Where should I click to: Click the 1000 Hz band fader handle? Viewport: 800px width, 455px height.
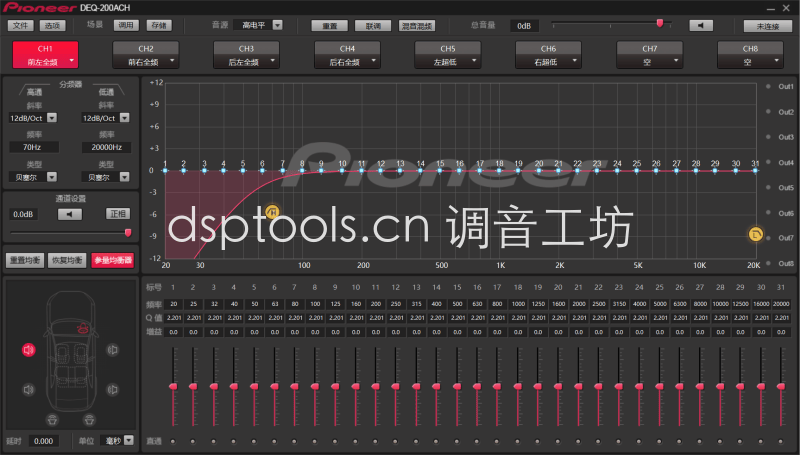click(517, 387)
